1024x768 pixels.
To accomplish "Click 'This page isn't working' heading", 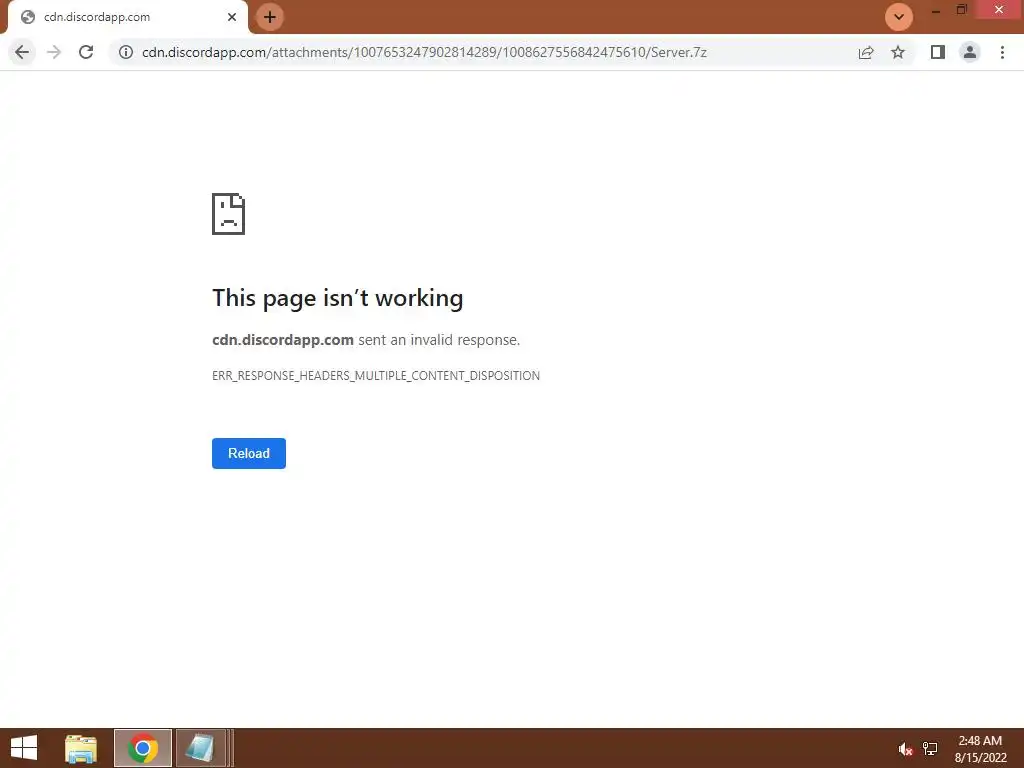I will (338, 298).
